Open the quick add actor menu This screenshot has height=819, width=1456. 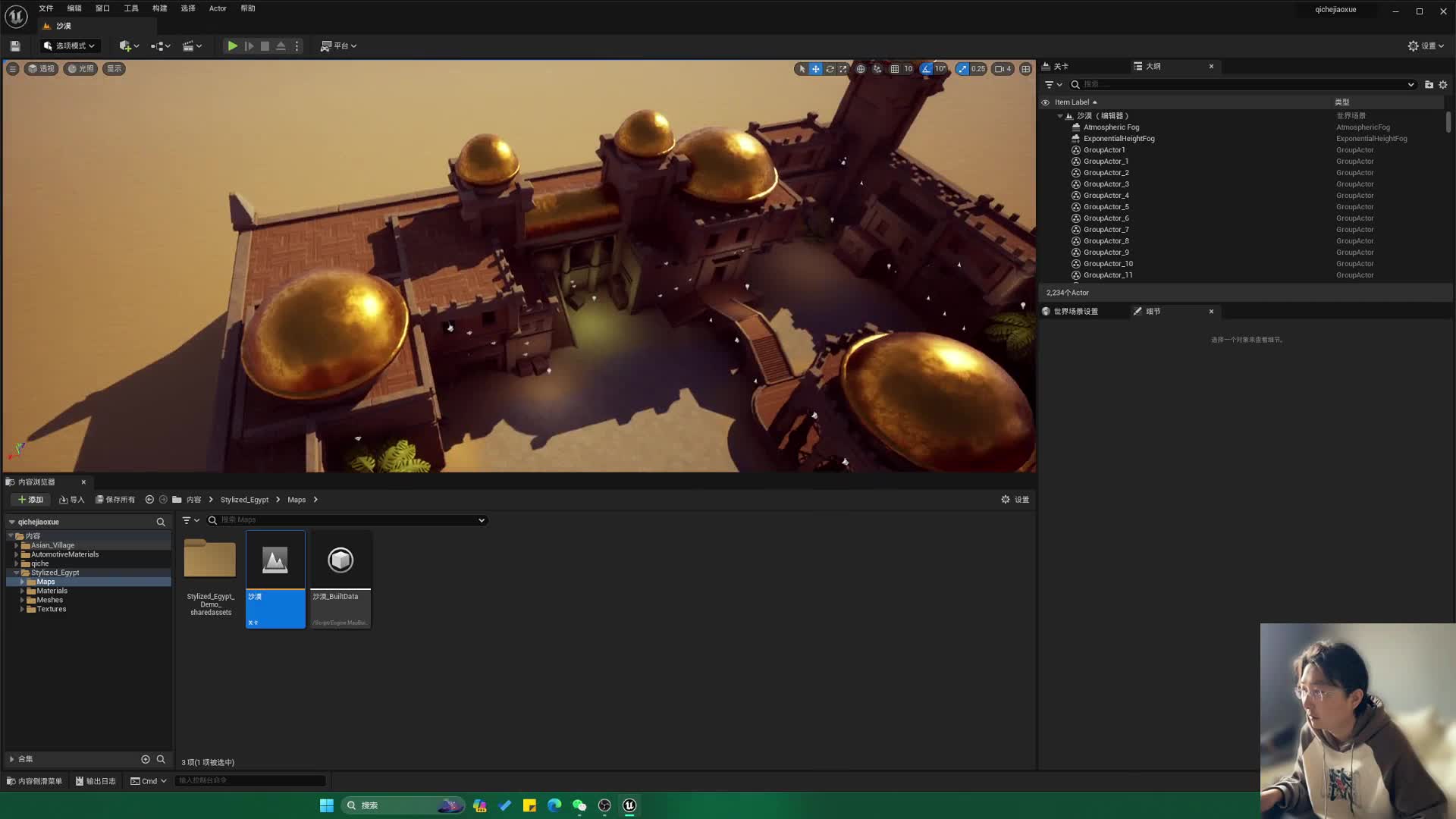[x=129, y=46]
